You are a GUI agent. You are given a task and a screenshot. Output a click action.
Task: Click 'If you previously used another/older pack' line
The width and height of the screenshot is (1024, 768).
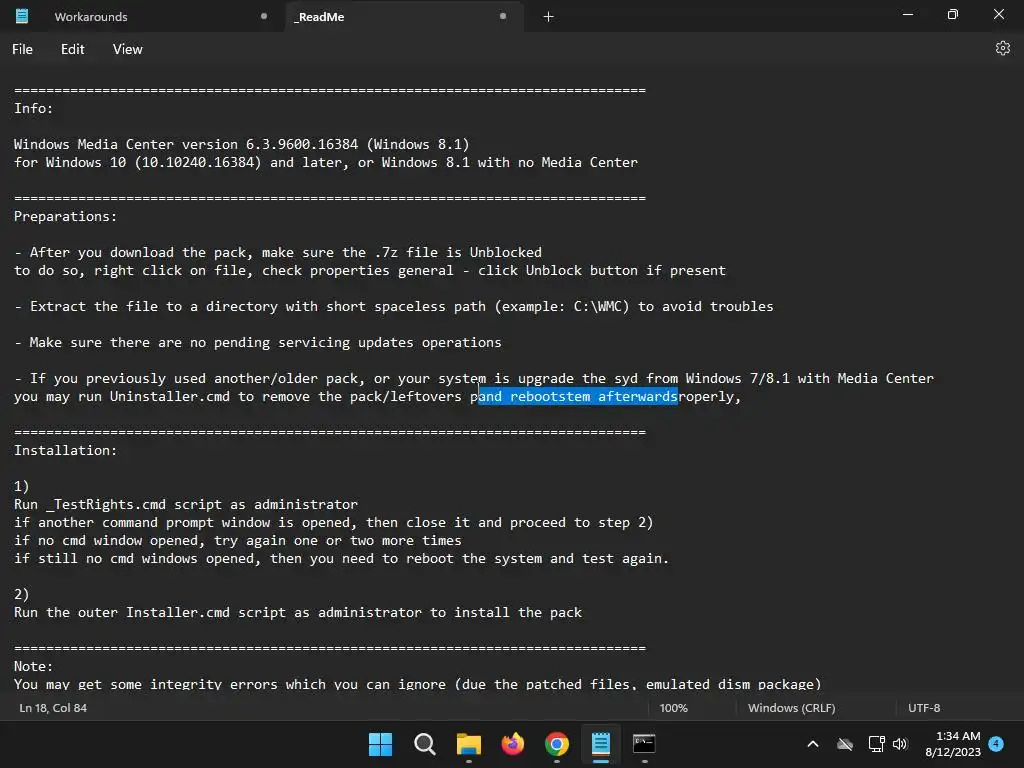point(474,379)
